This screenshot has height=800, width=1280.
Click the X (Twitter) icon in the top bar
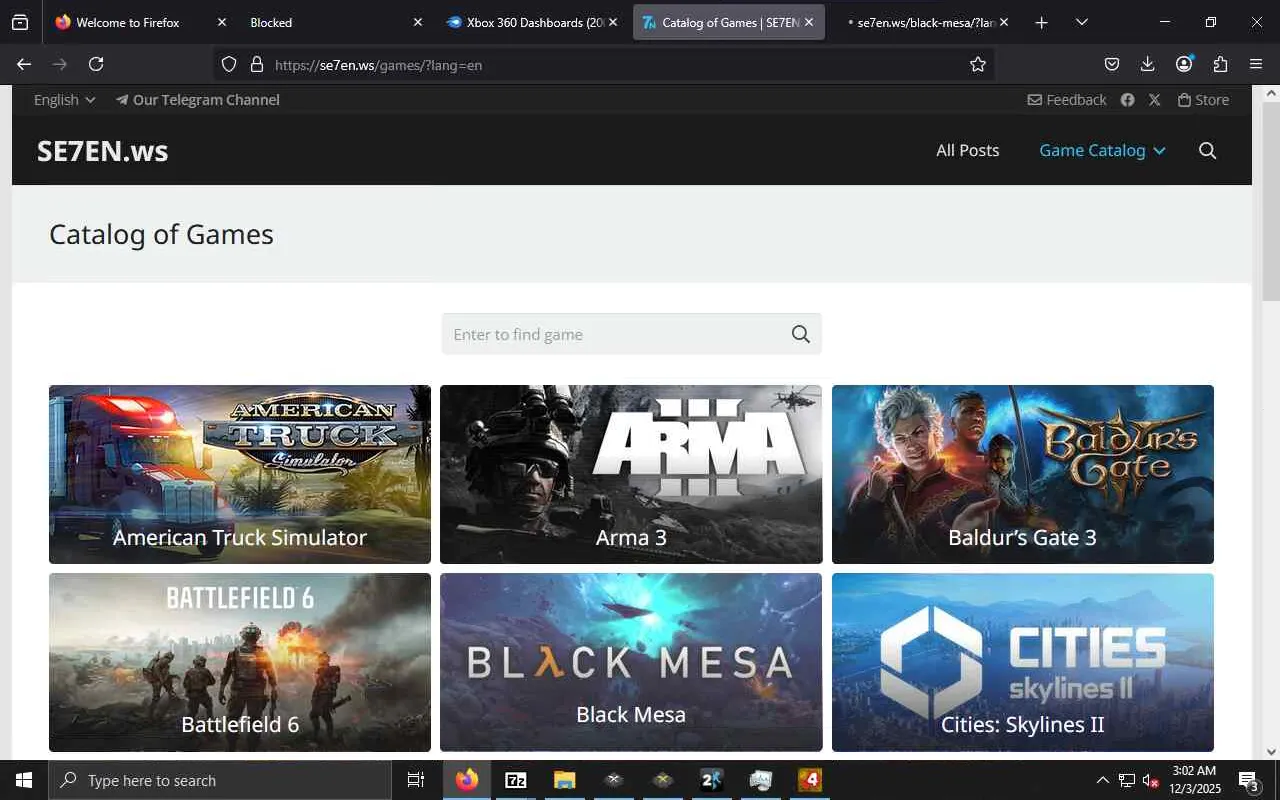(1155, 100)
